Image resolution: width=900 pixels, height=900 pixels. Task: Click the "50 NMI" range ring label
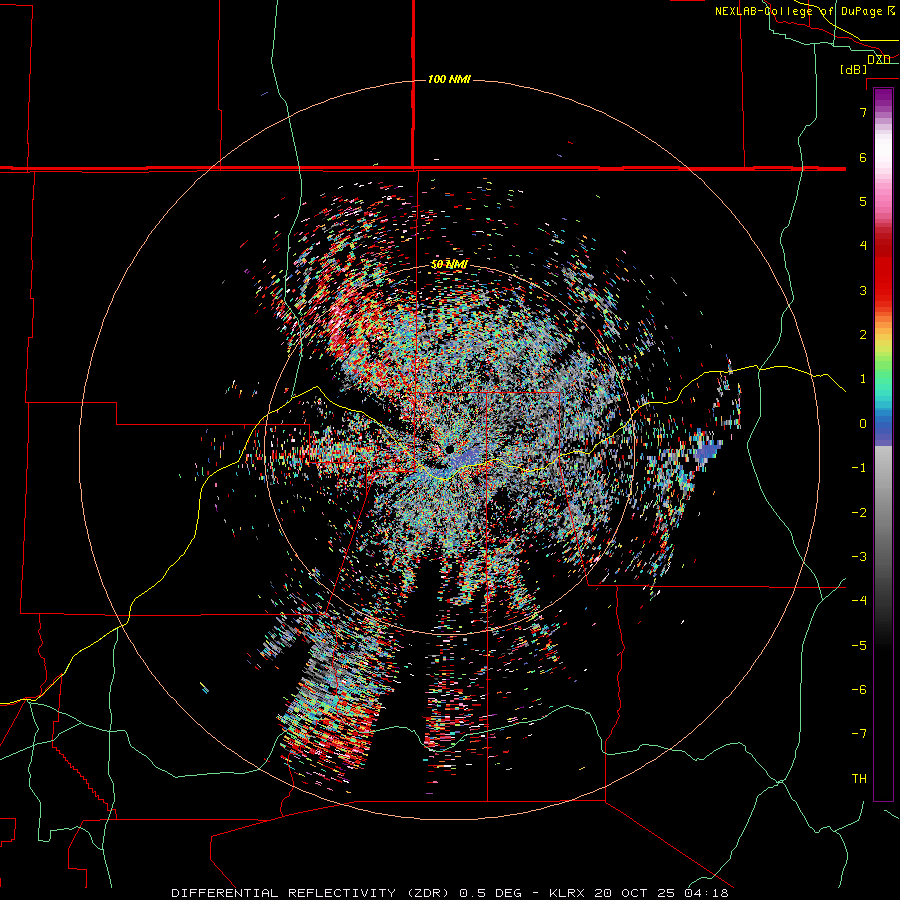click(449, 265)
